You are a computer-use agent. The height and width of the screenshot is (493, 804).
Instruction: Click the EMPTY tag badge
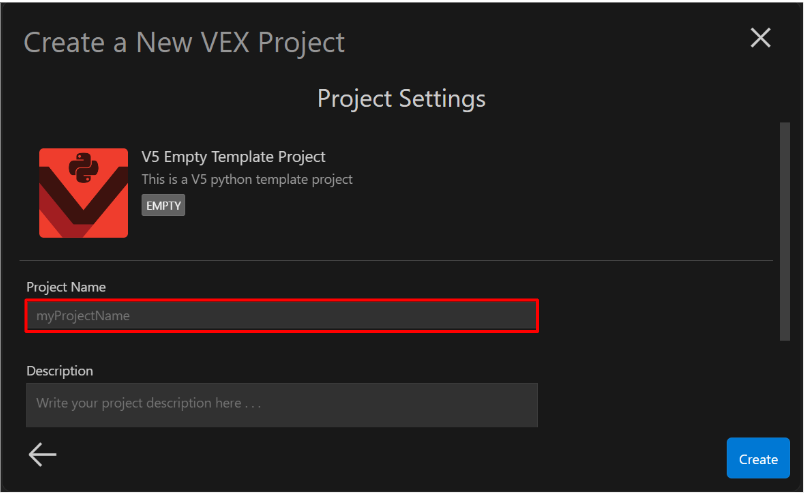[163, 205]
